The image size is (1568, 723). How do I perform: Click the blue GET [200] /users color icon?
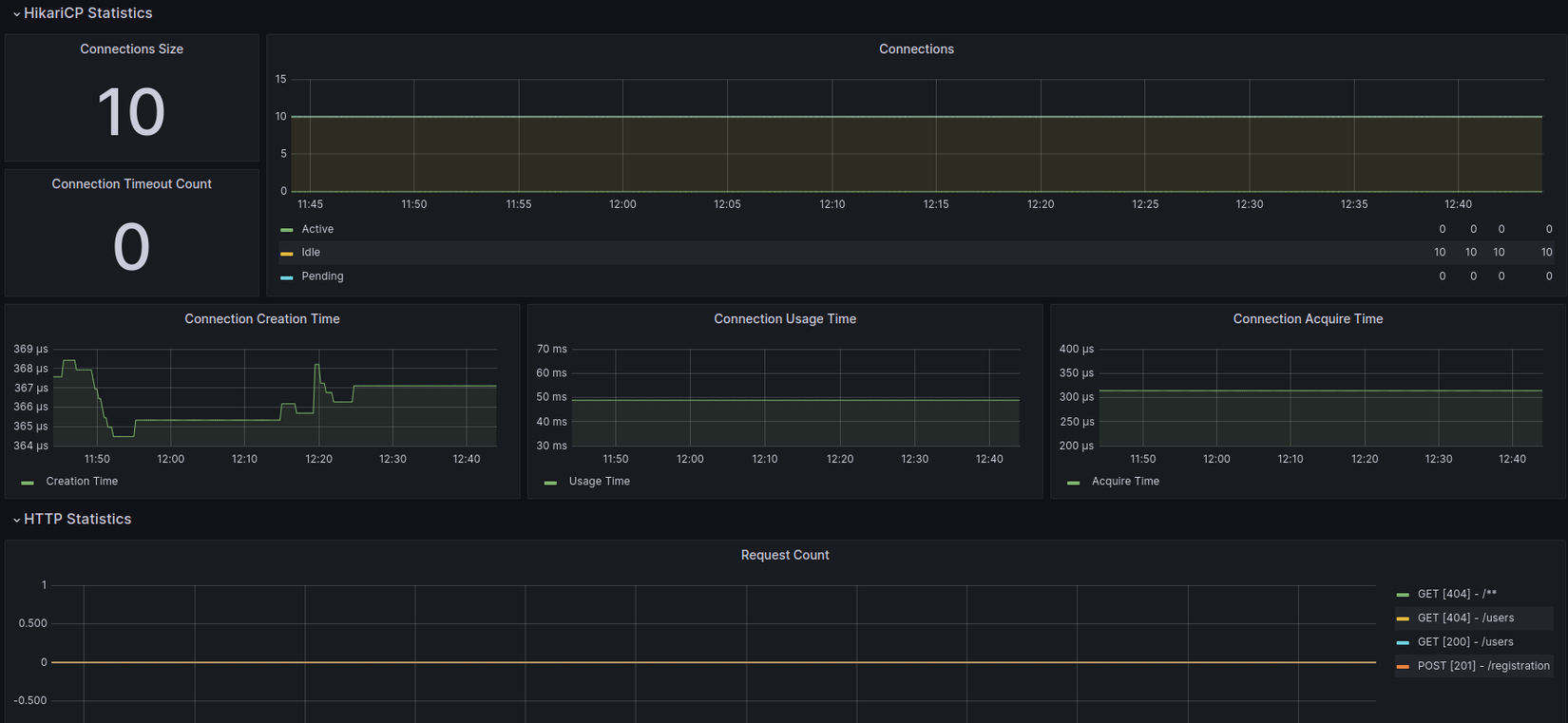[x=1403, y=643]
